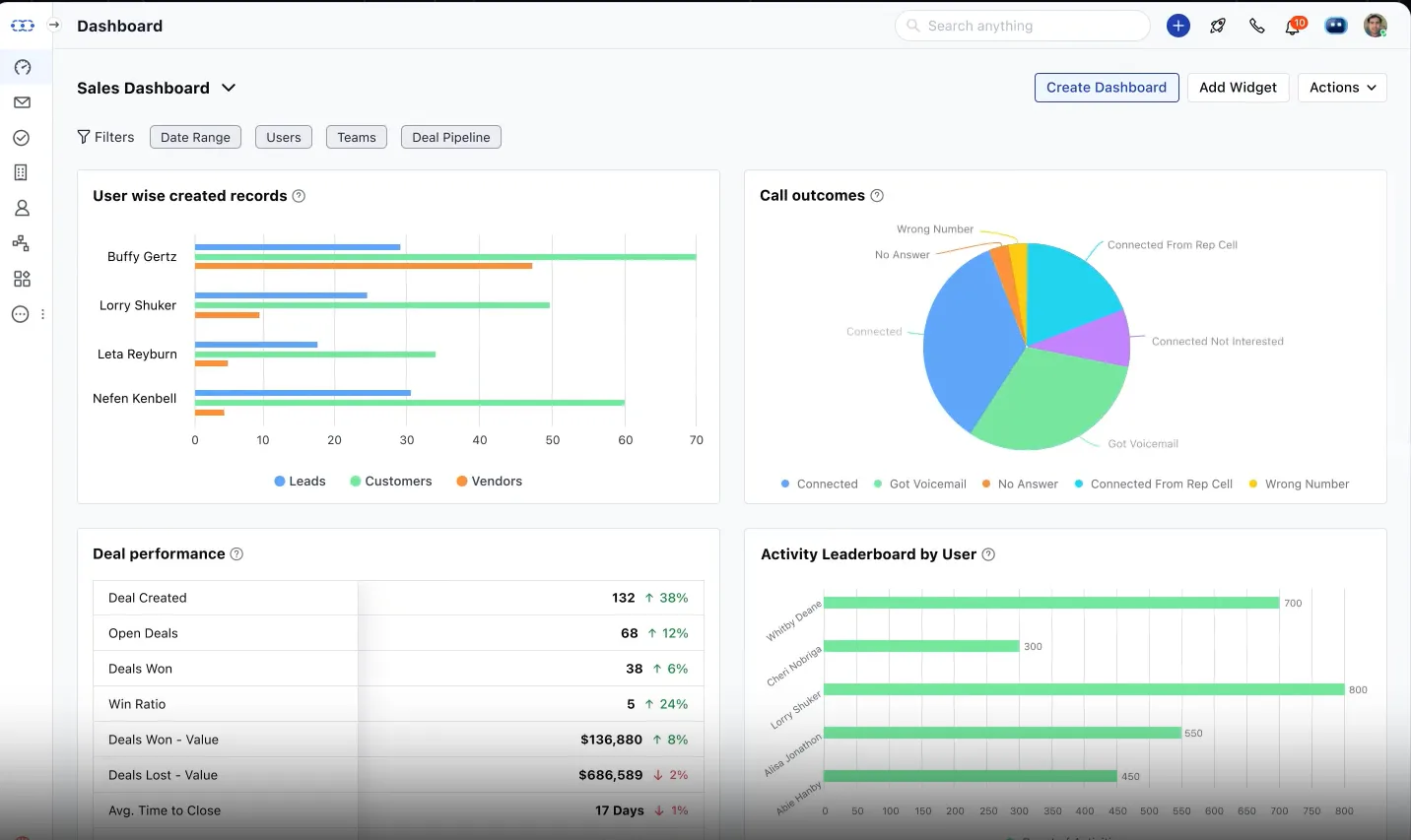
Task: Click the "Leta Reyburn" chart label
Action: click(x=137, y=355)
